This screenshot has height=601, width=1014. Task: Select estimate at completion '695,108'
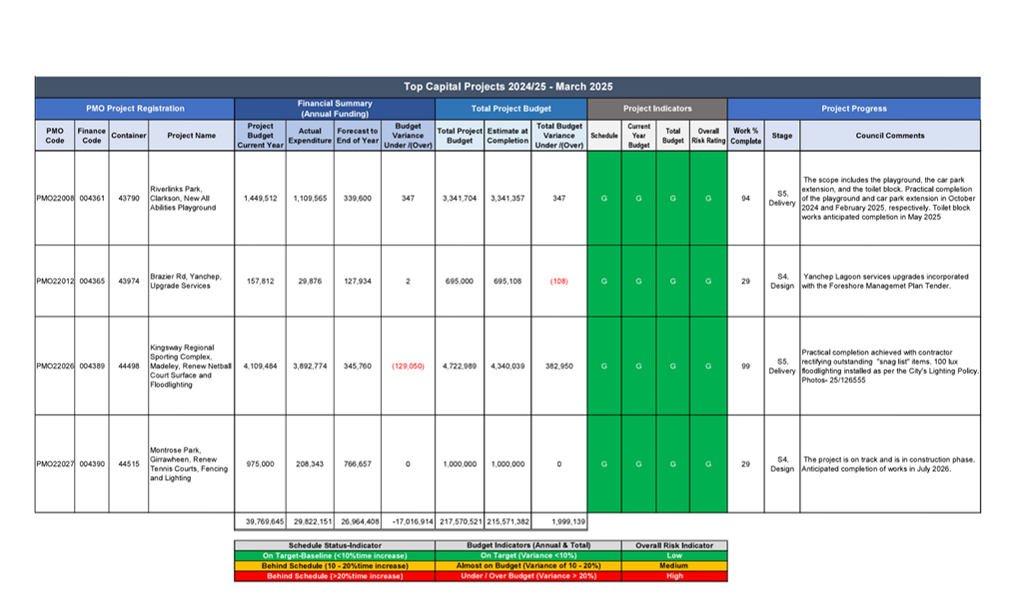click(x=508, y=281)
